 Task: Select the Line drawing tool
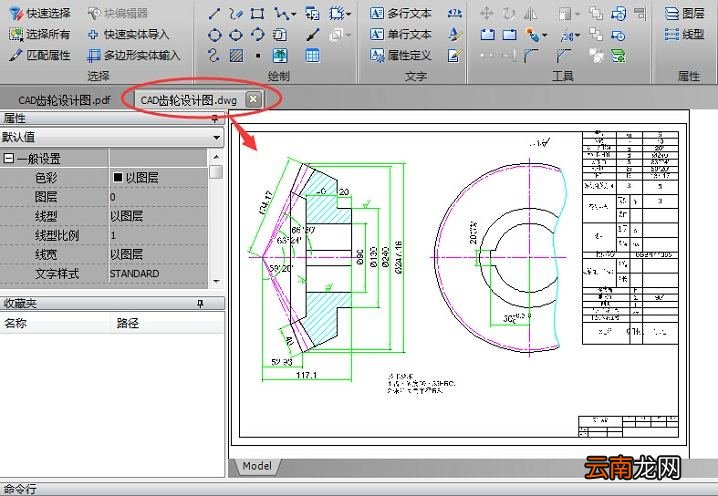[x=214, y=13]
